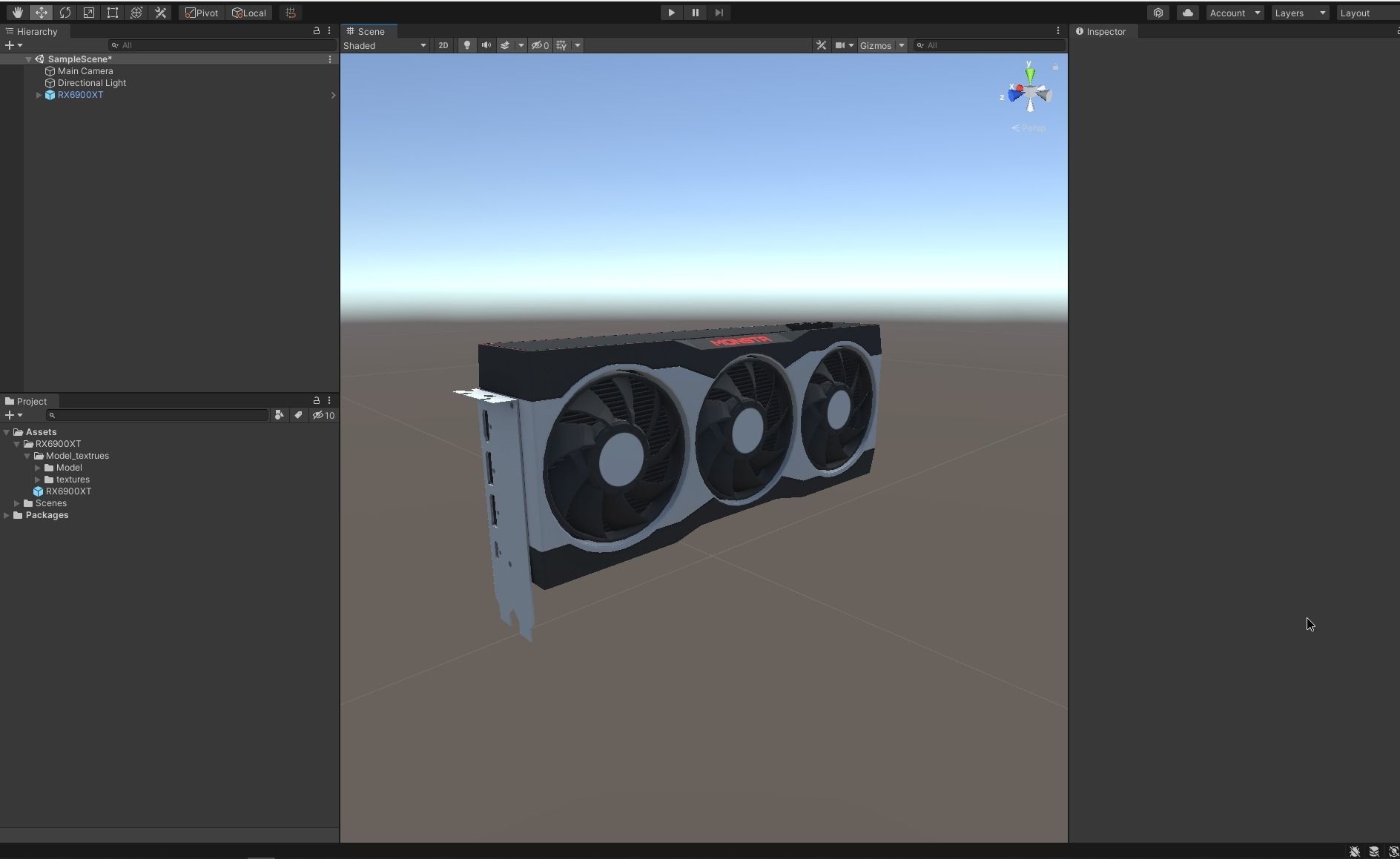This screenshot has width=1400, height=859.
Task: Click the Step frame button
Action: (x=719, y=13)
